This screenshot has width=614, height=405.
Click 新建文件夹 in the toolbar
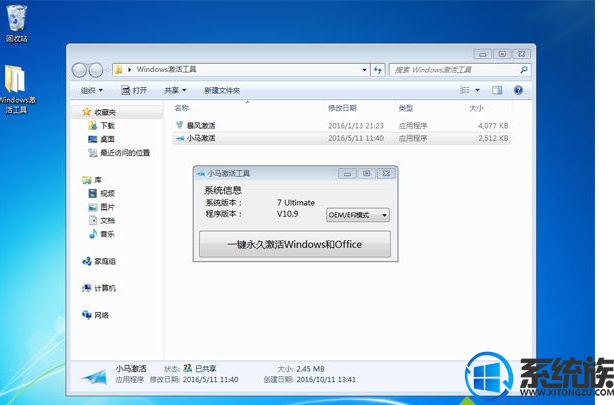(222, 90)
